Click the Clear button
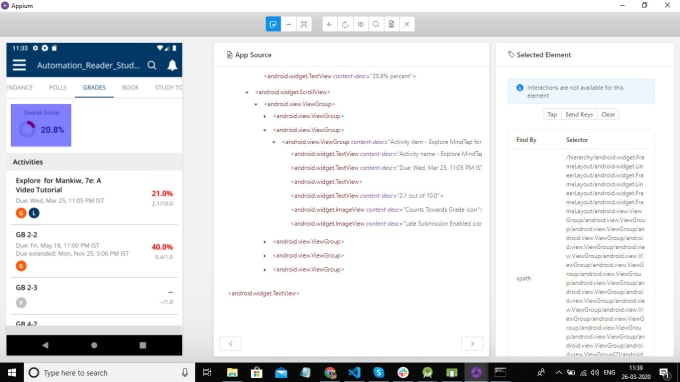Image resolution: width=680 pixels, height=382 pixels. pos(608,114)
